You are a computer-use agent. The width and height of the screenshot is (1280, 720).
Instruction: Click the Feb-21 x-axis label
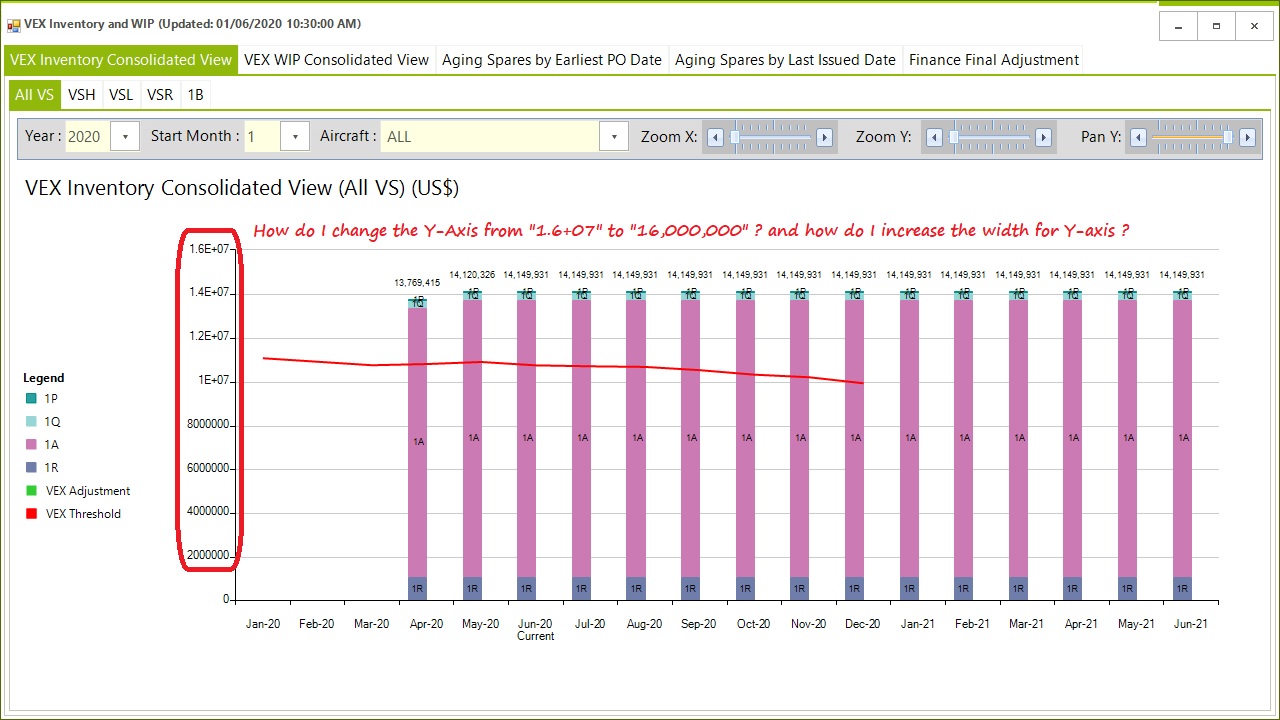(x=971, y=624)
